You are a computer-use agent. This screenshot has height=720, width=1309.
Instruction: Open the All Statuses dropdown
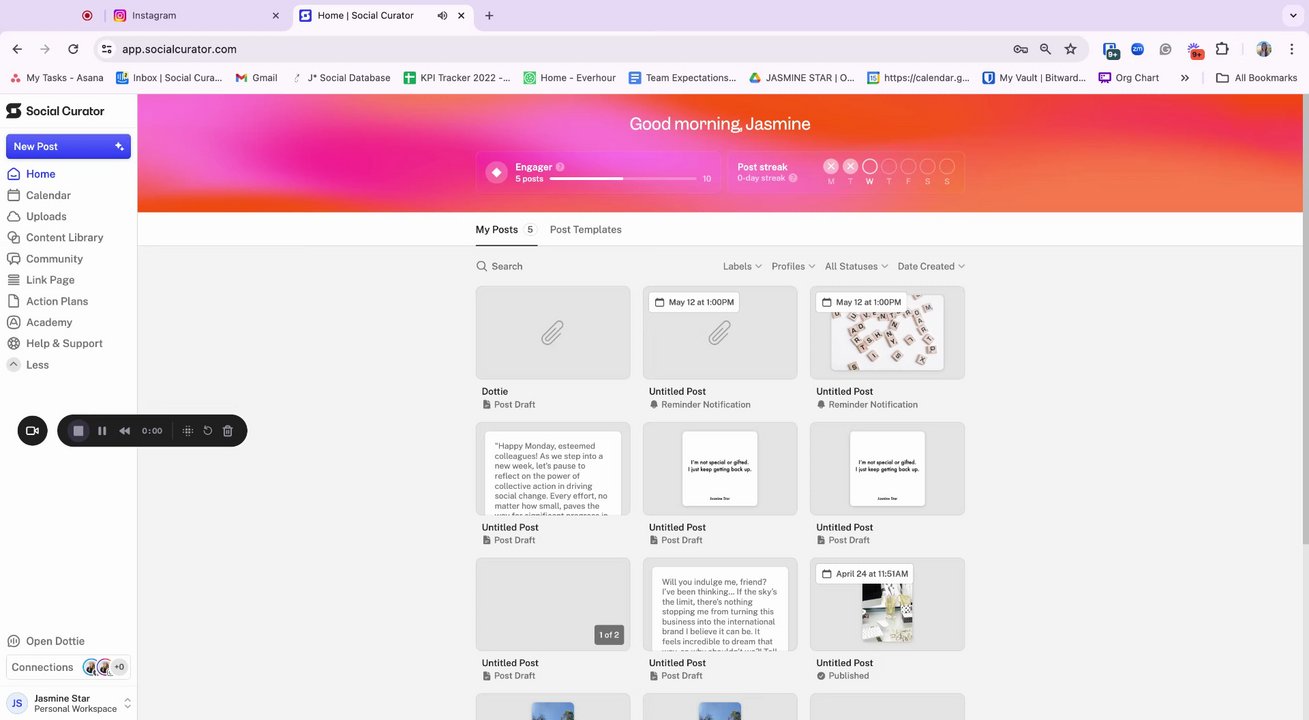(x=856, y=266)
